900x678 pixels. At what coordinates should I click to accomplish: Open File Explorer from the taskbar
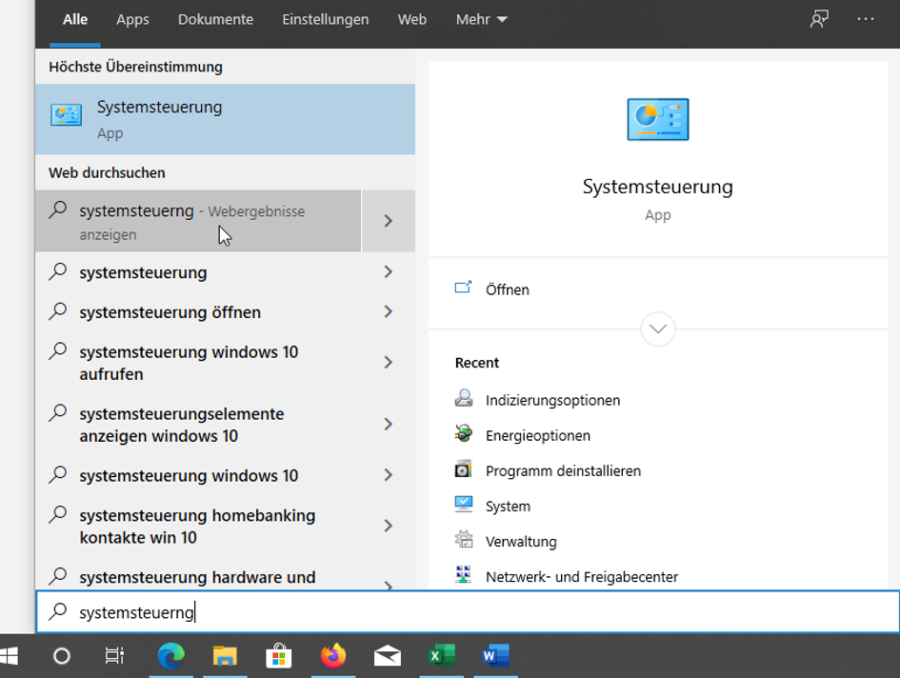point(224,657)
